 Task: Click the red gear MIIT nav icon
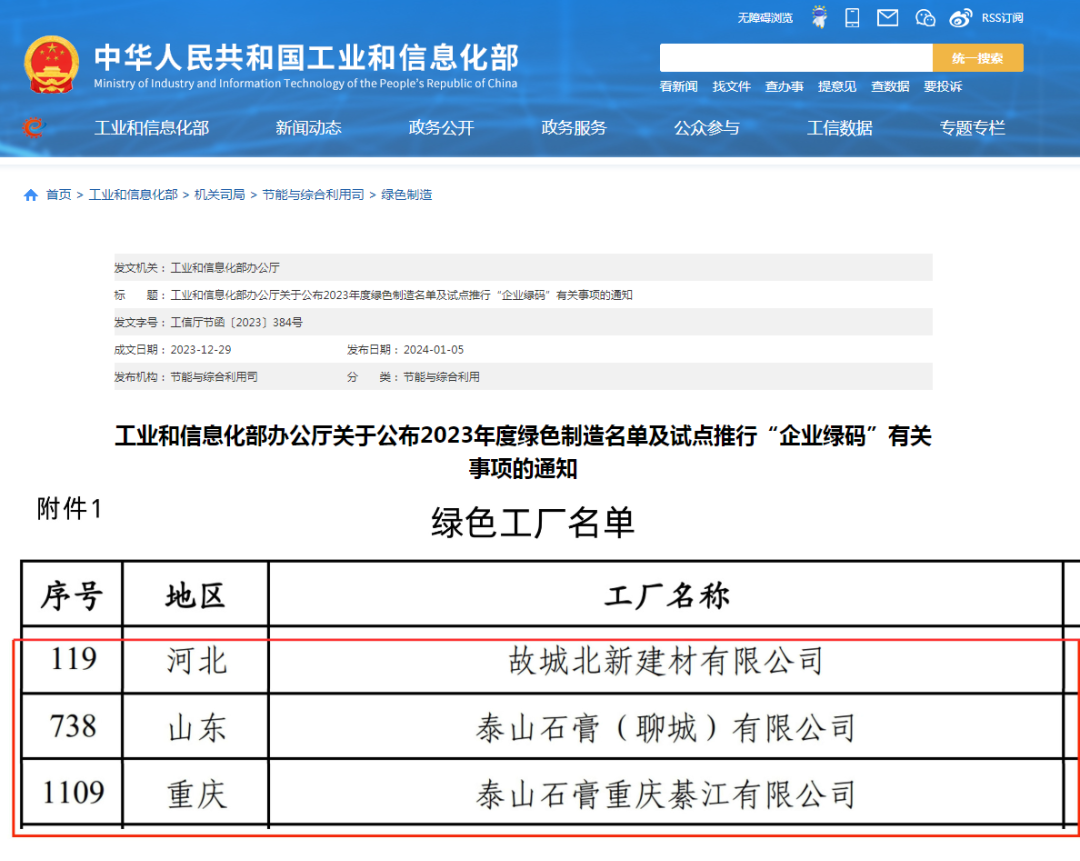click(34, 127)
